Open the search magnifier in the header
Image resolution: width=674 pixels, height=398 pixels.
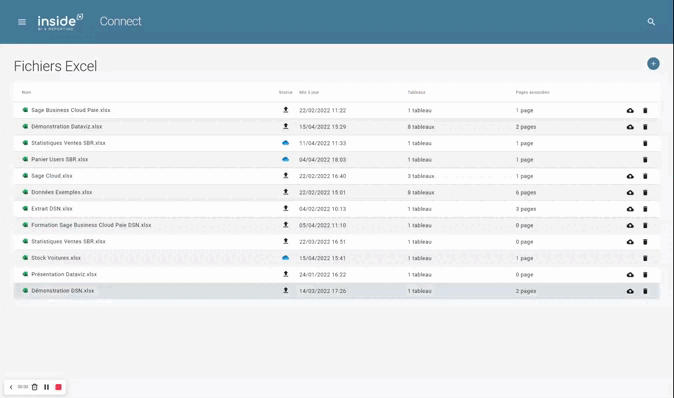651,21
